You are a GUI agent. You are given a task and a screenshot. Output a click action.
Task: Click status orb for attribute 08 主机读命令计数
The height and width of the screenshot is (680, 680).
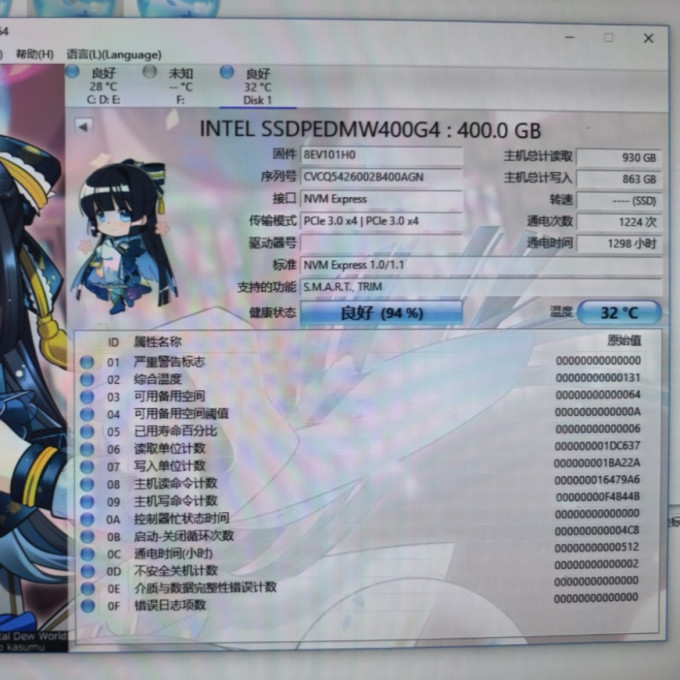[87, 484]
